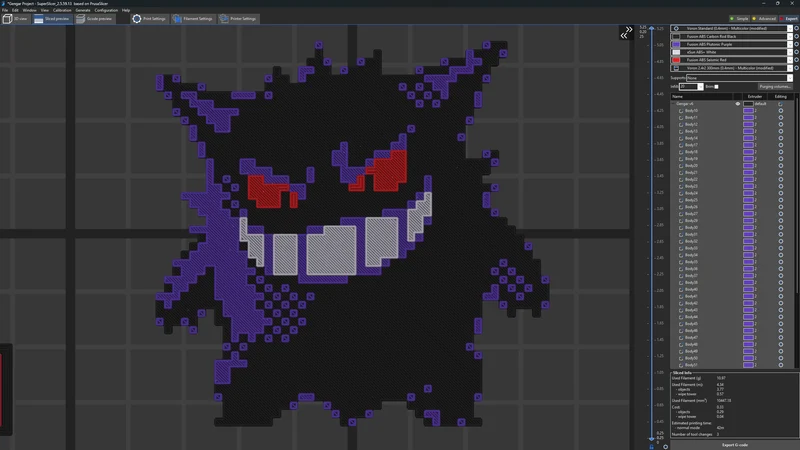Toggle the layer slider lock icon

point(652,446)
